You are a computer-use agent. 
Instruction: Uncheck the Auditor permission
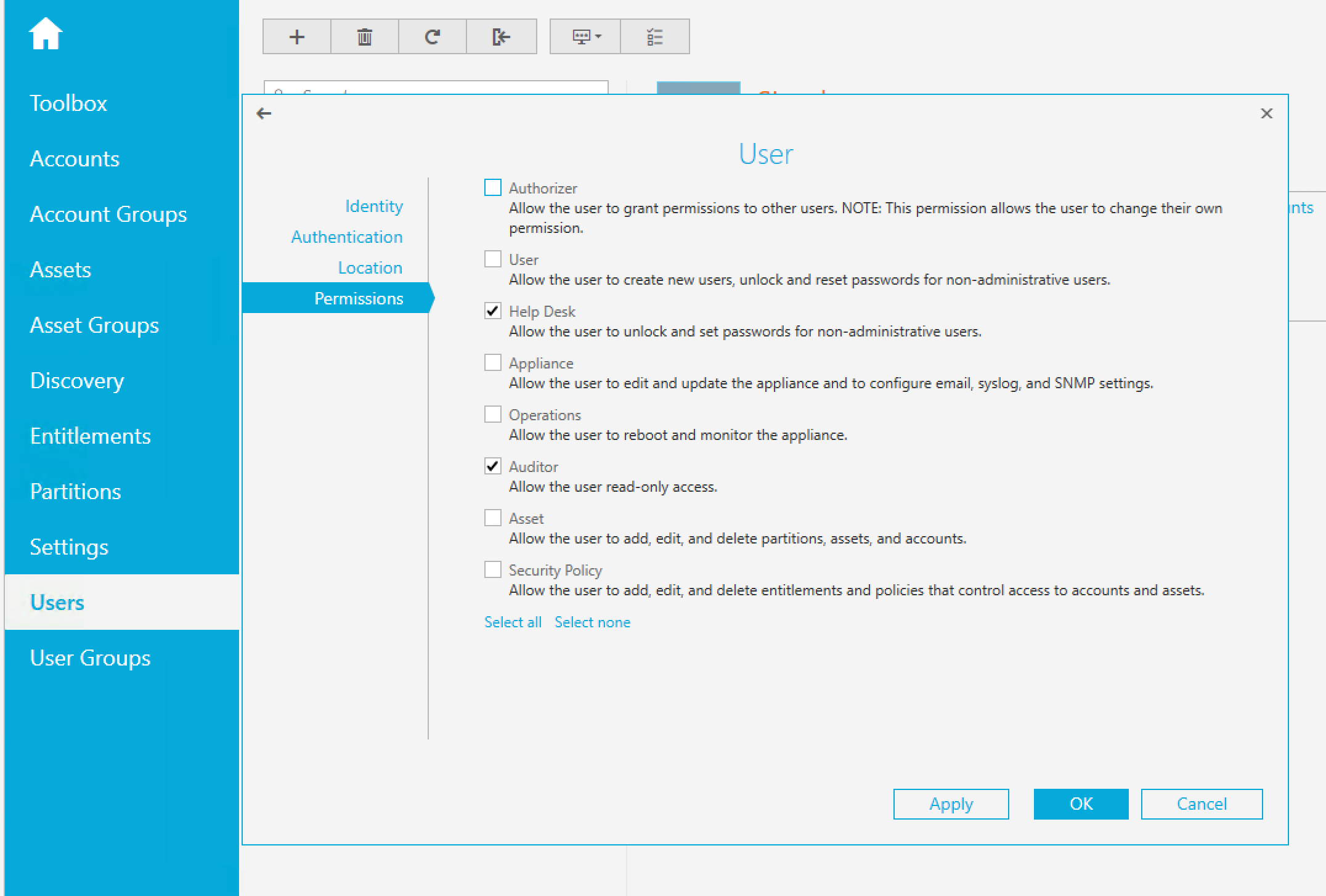[x=493, y=466]
